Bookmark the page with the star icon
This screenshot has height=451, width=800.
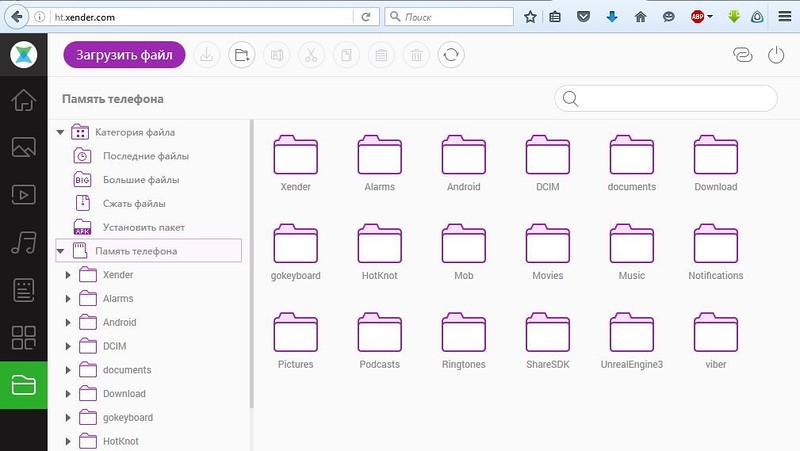[x=530, y=17]
